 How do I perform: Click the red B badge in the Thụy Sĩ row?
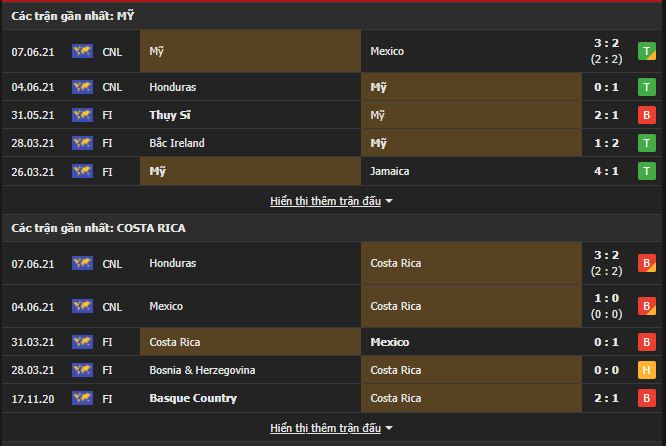click(x=646, y=115)
